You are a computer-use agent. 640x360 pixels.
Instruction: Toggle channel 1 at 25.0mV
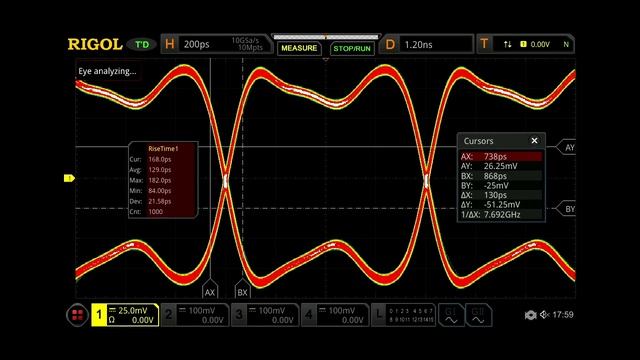(125, 315)
